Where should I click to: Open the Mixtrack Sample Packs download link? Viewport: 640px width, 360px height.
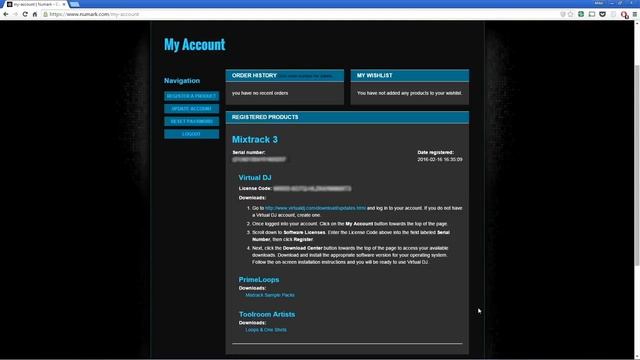click(x=270, y=295)
